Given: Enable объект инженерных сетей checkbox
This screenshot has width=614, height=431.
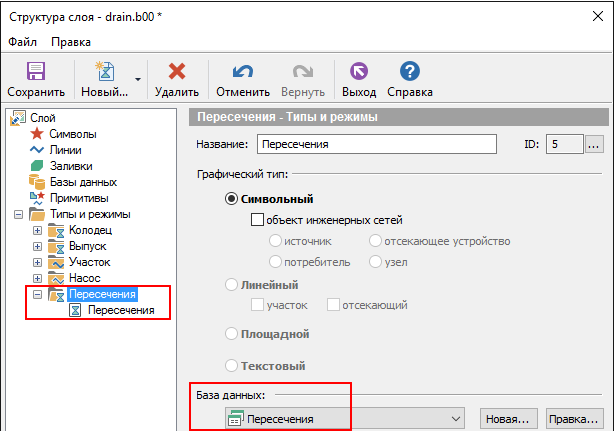Looking at the screenshot, I should click(257, 220).
